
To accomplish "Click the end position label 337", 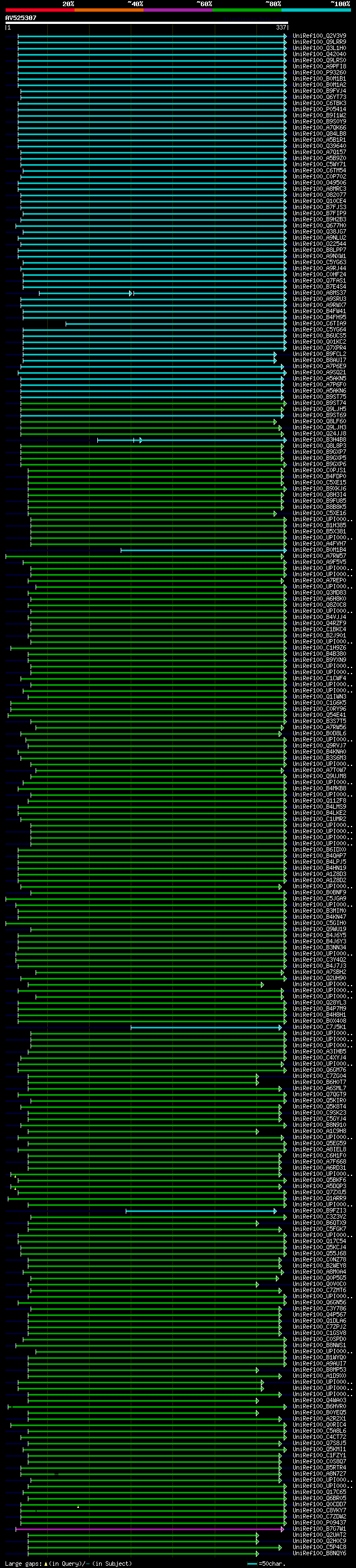I will 280,27.
